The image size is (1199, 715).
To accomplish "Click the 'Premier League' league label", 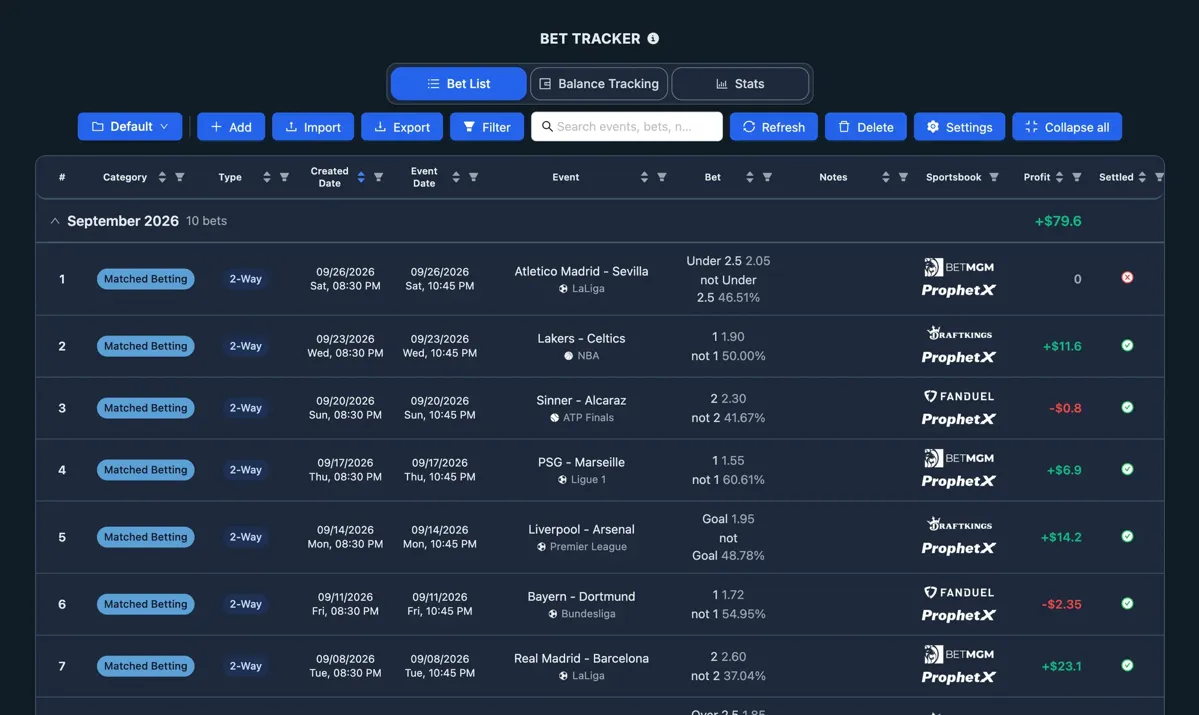I will pos(588,547).
